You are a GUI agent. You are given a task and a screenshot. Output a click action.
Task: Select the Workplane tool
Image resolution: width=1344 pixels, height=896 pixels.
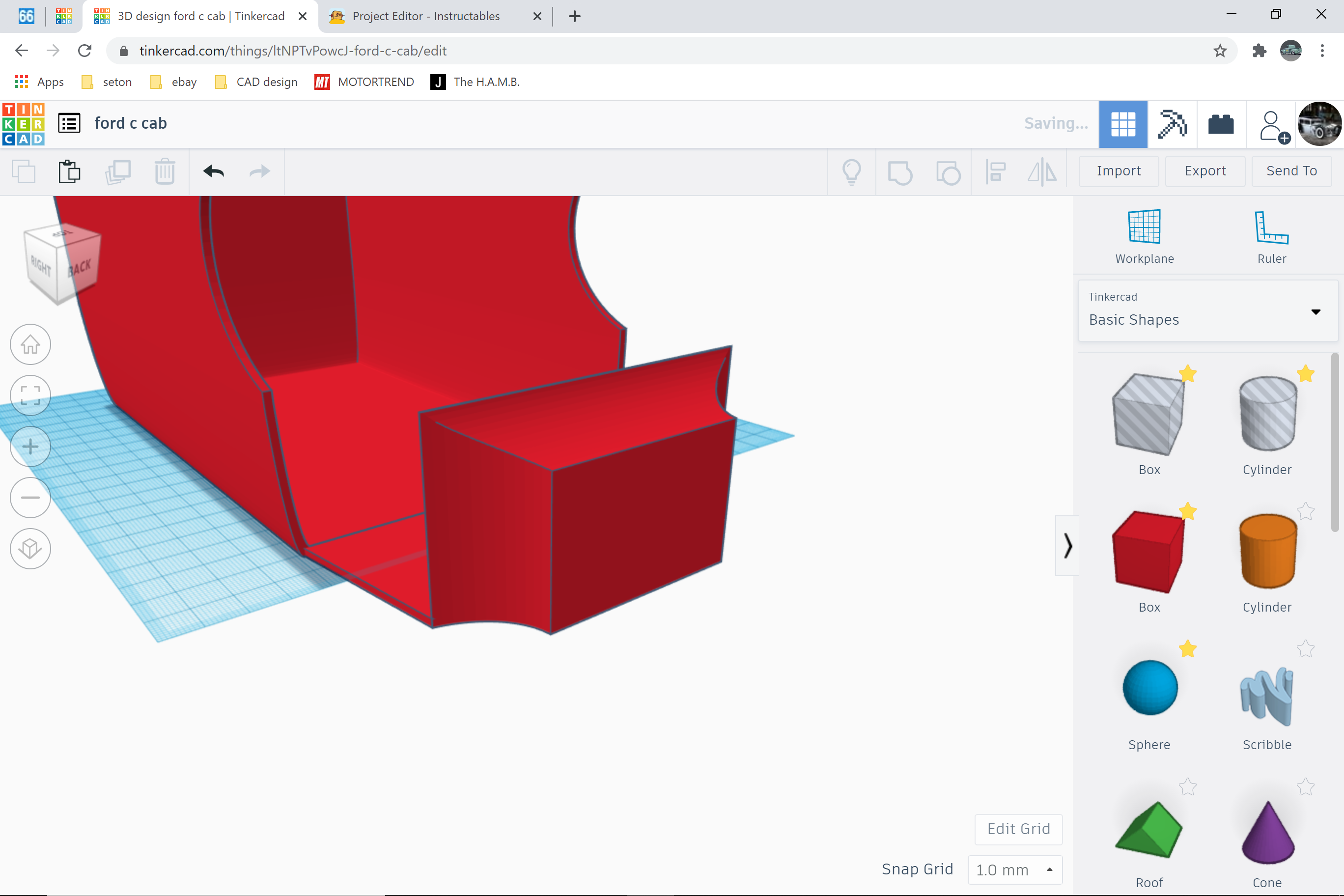[x=1145, y=237]
